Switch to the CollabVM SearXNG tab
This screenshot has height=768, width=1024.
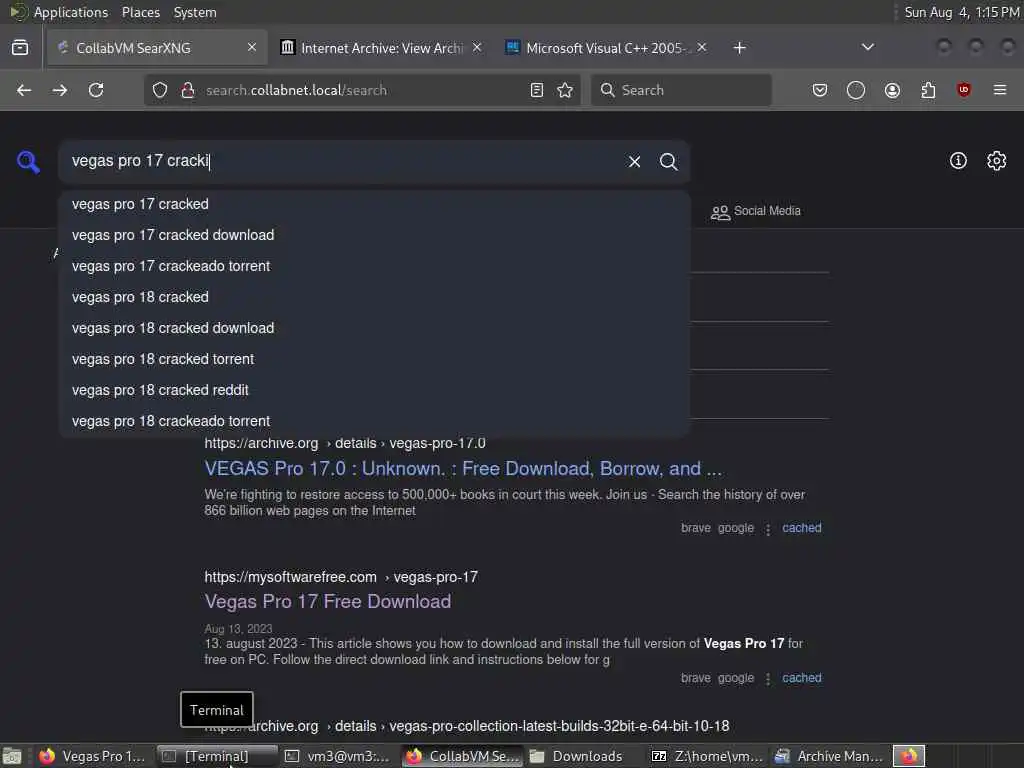click(x=157, y=48)
